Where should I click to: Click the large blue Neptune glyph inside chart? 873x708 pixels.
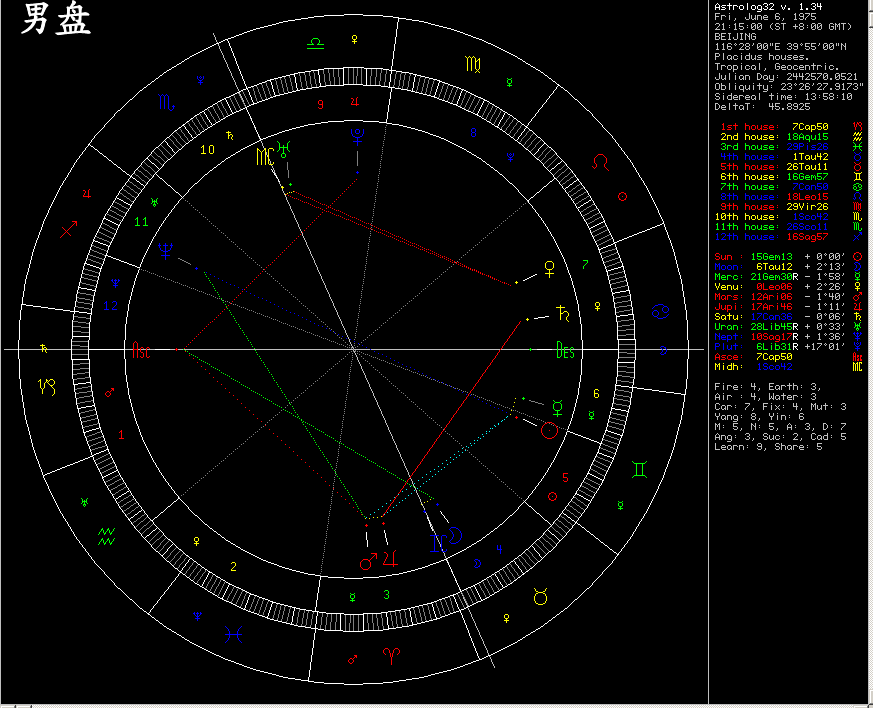(165, 250)
